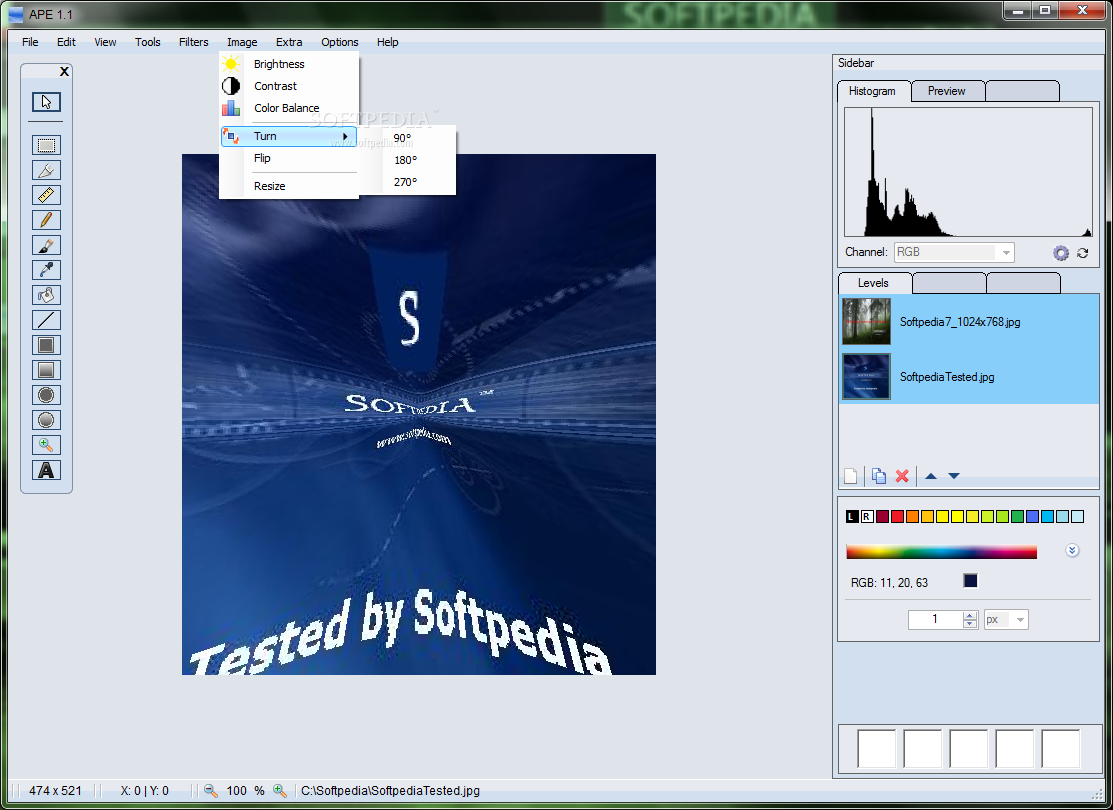
Task: Activate the magnifier zoom tool in toolbox
Action: pyautogui.click(x=46, y=445)
